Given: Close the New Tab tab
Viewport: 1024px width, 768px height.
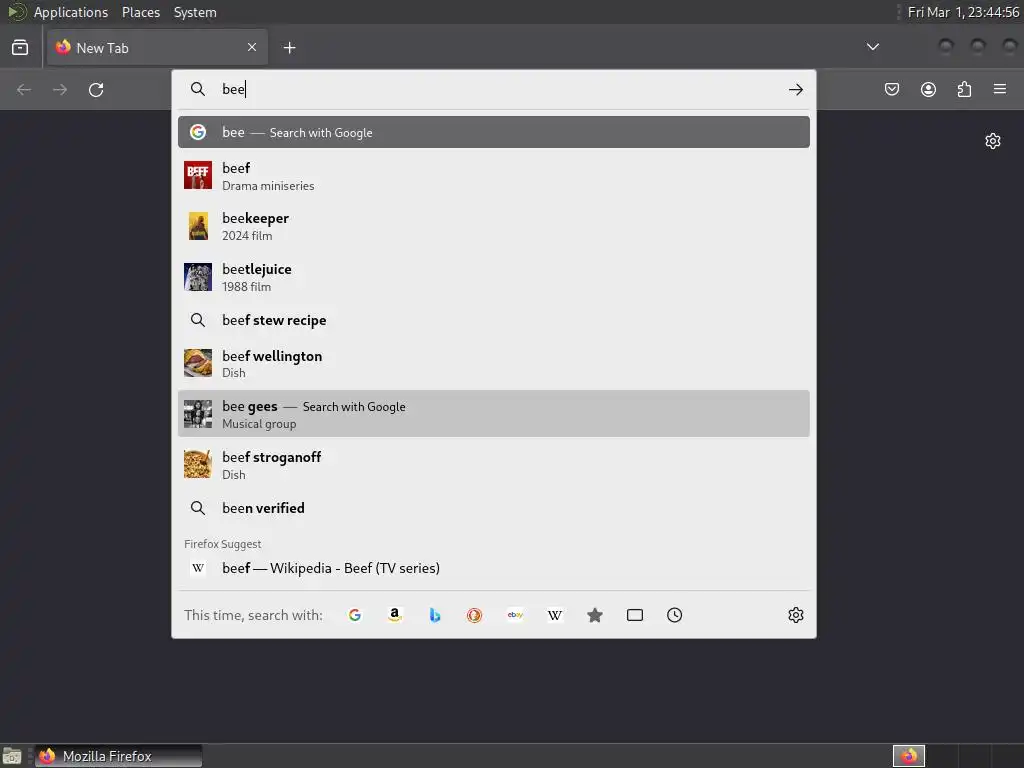Looking at the screenshot, I should [252, 47].
